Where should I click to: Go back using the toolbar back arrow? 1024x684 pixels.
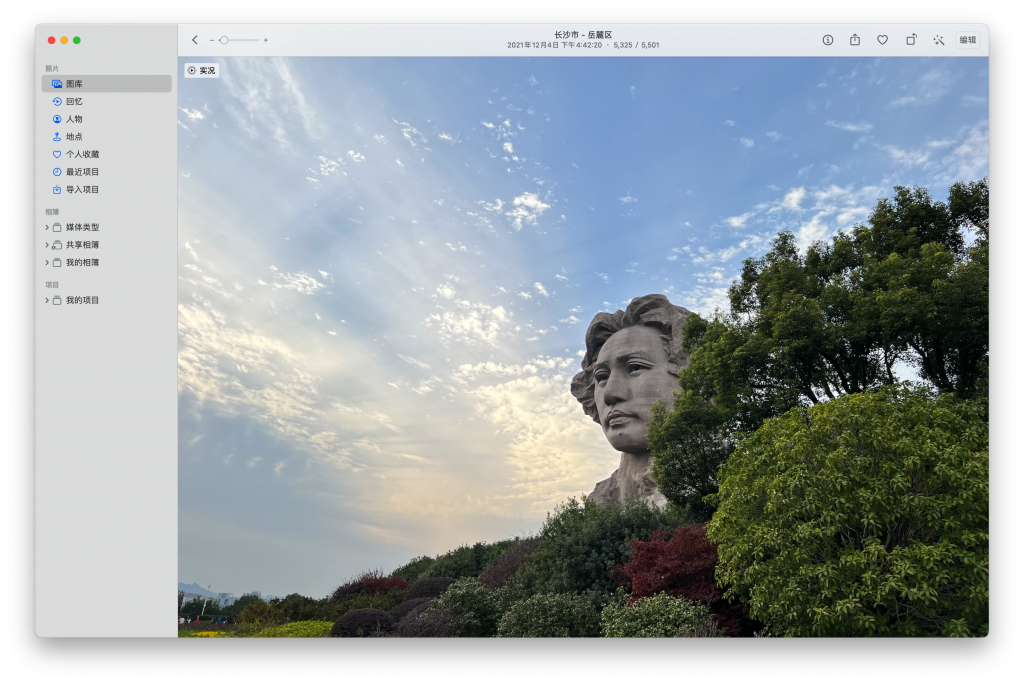click(x=195, y=40)
